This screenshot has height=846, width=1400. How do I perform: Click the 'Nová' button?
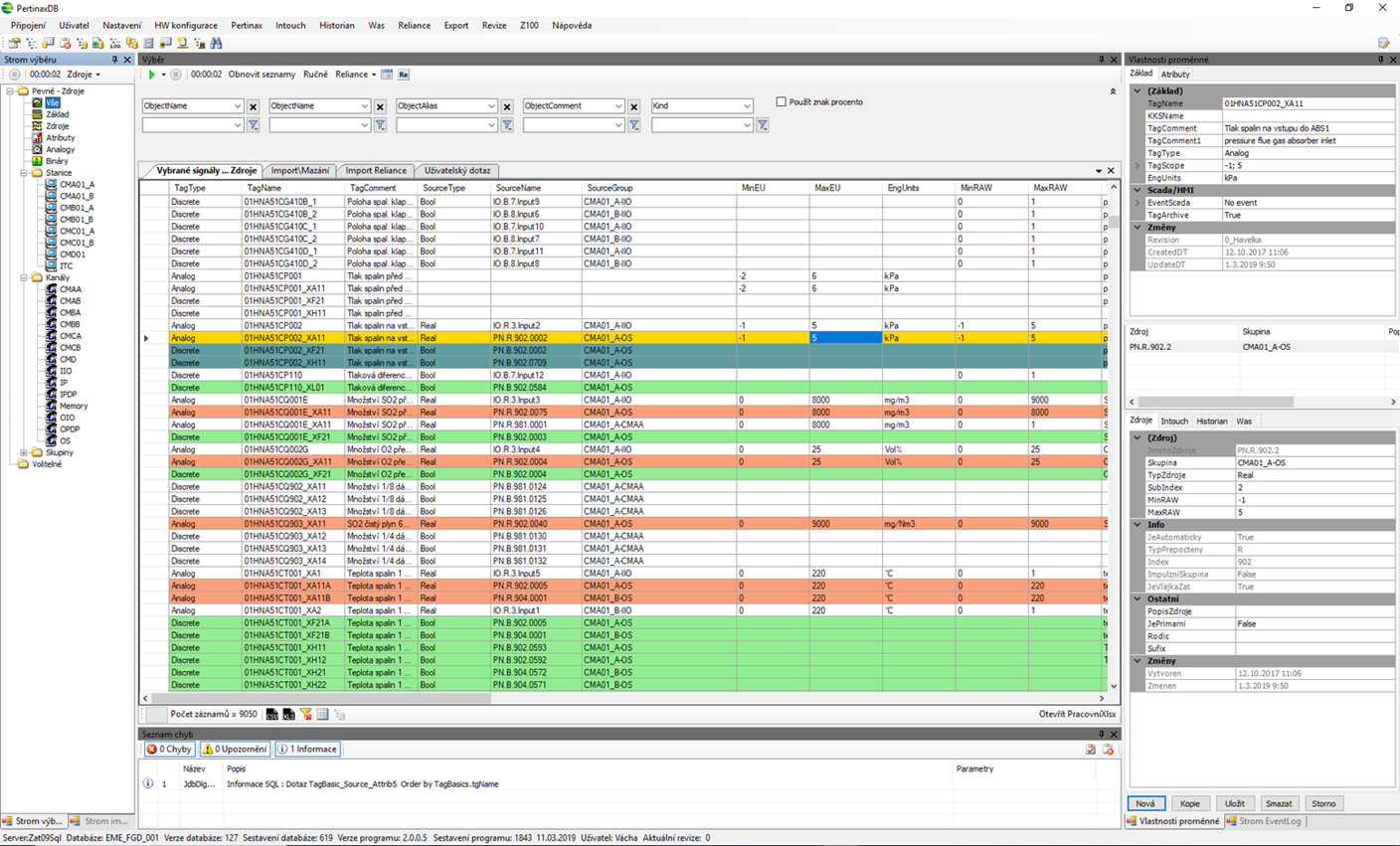pyautogui.click(x=1145, y=803)
